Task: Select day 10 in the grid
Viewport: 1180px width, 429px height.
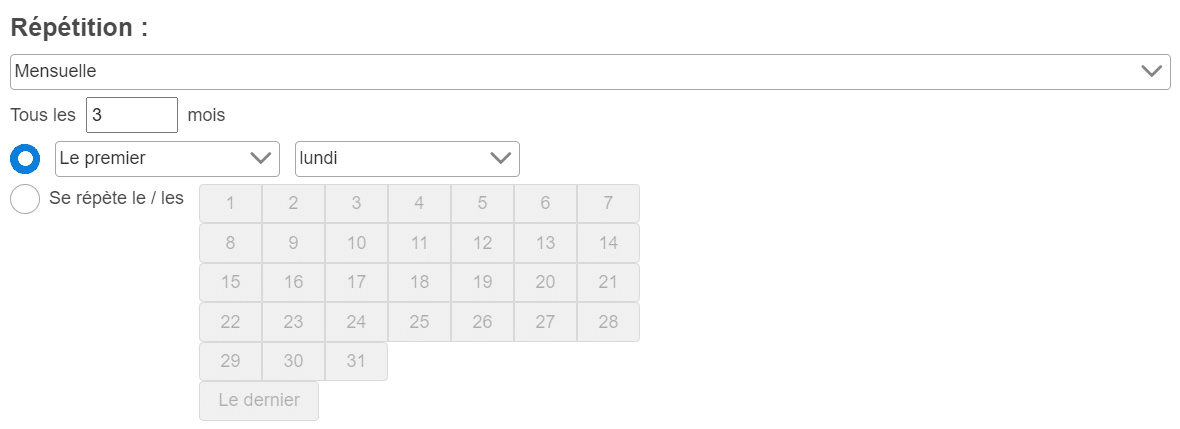Action: (356, 243)
